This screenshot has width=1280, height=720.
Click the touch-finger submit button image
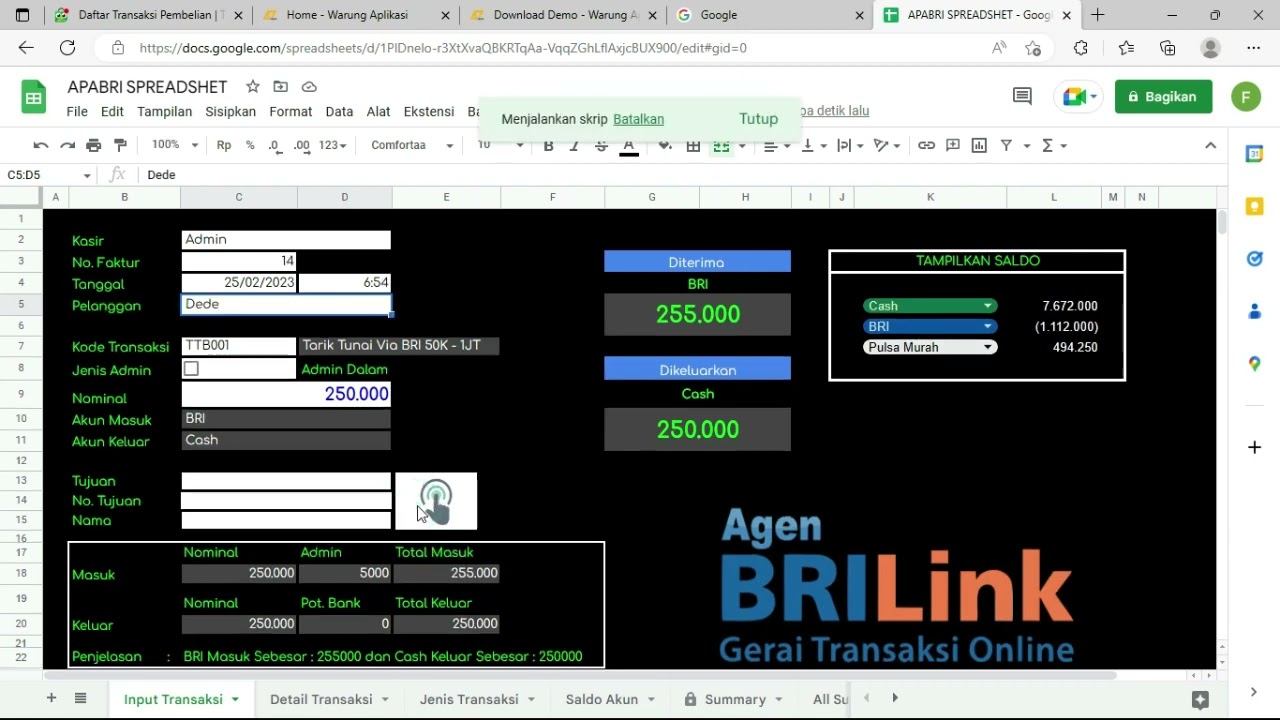pyautogui.click(x=436, y=501)
